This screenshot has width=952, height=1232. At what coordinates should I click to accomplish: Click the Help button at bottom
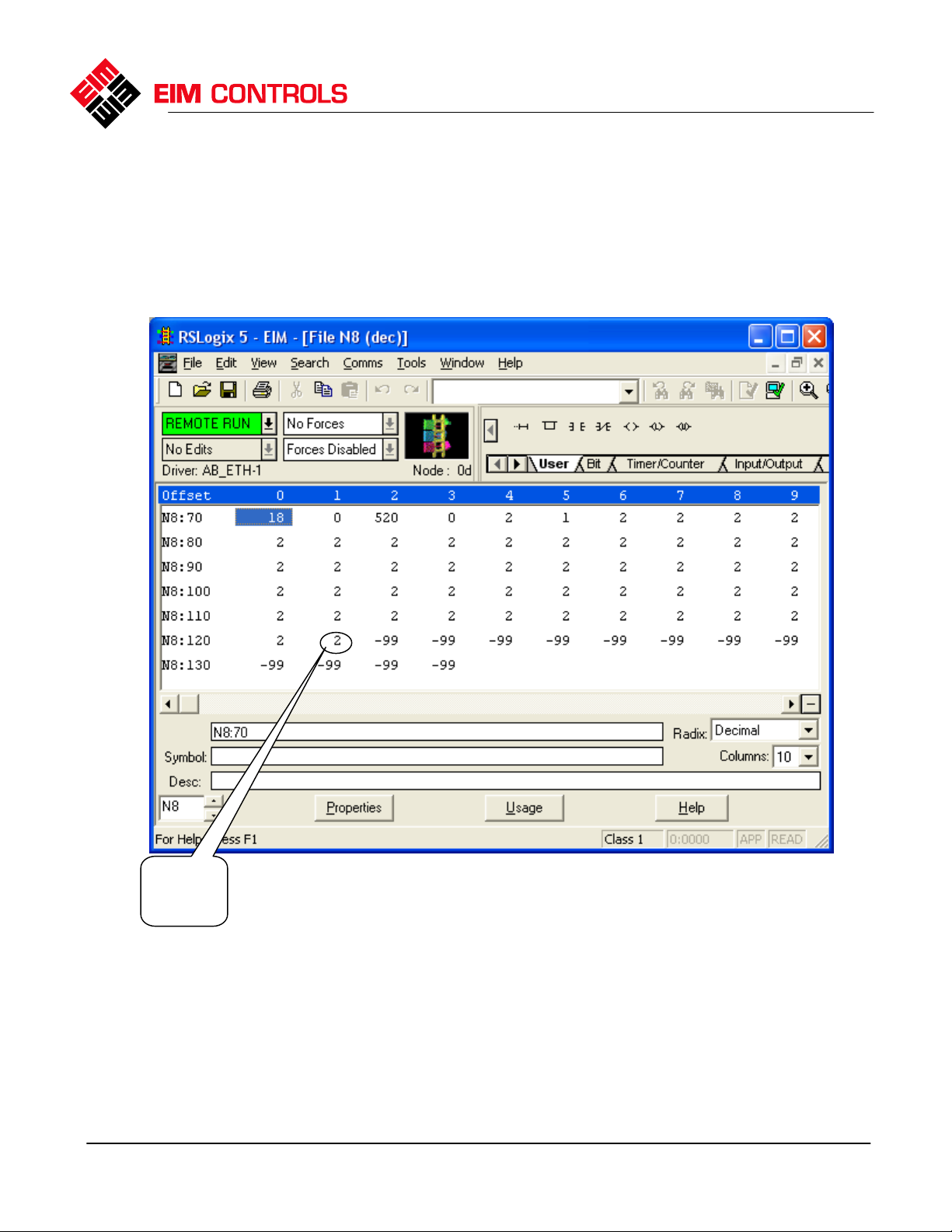[x=691, y=808]
